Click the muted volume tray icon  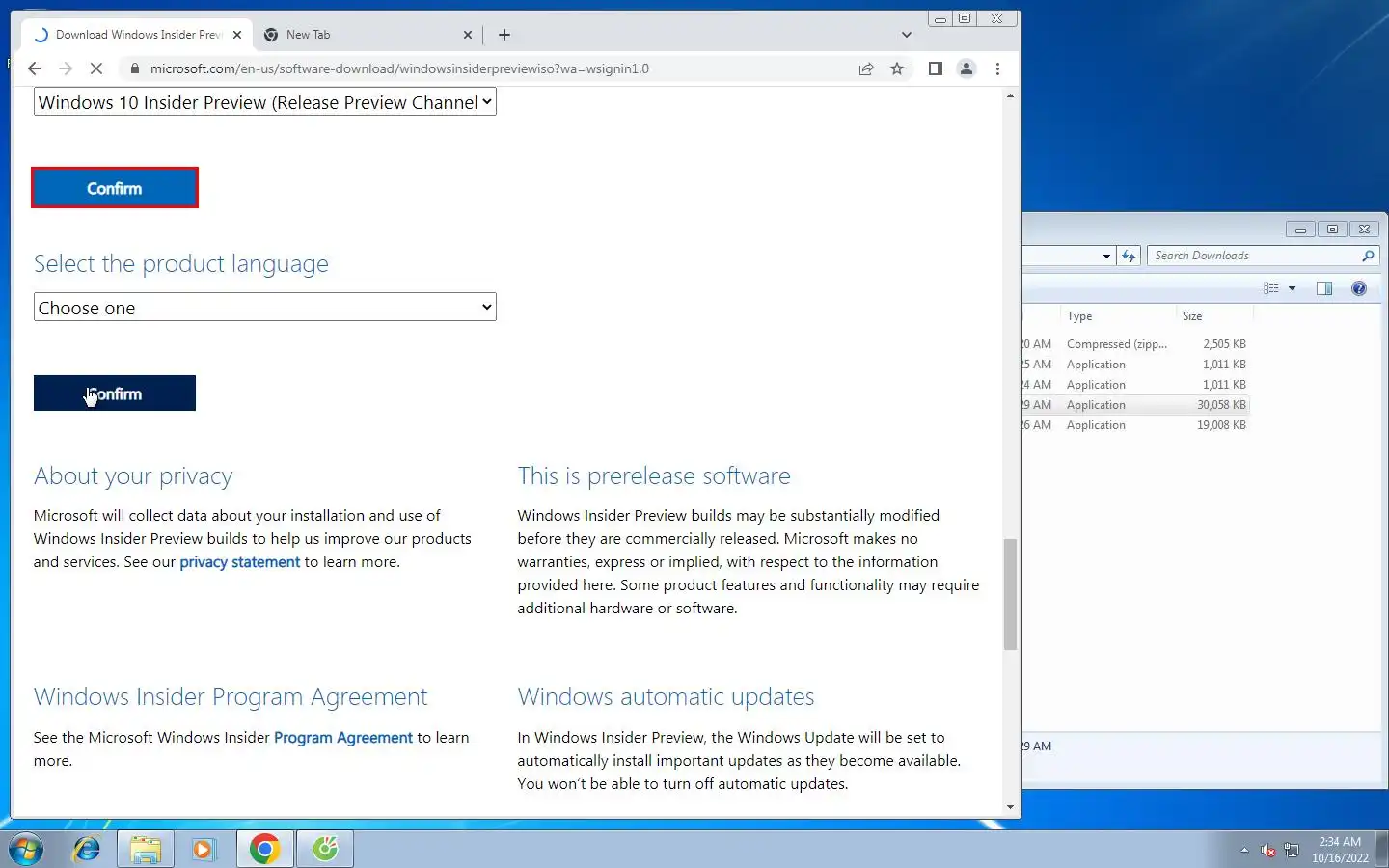(x=1267, y=851)
